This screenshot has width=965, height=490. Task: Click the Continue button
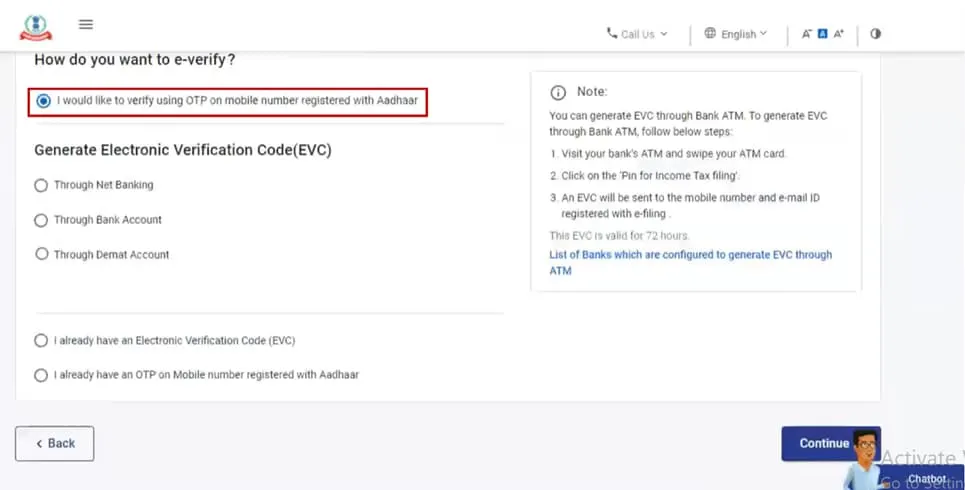(831, 444)
